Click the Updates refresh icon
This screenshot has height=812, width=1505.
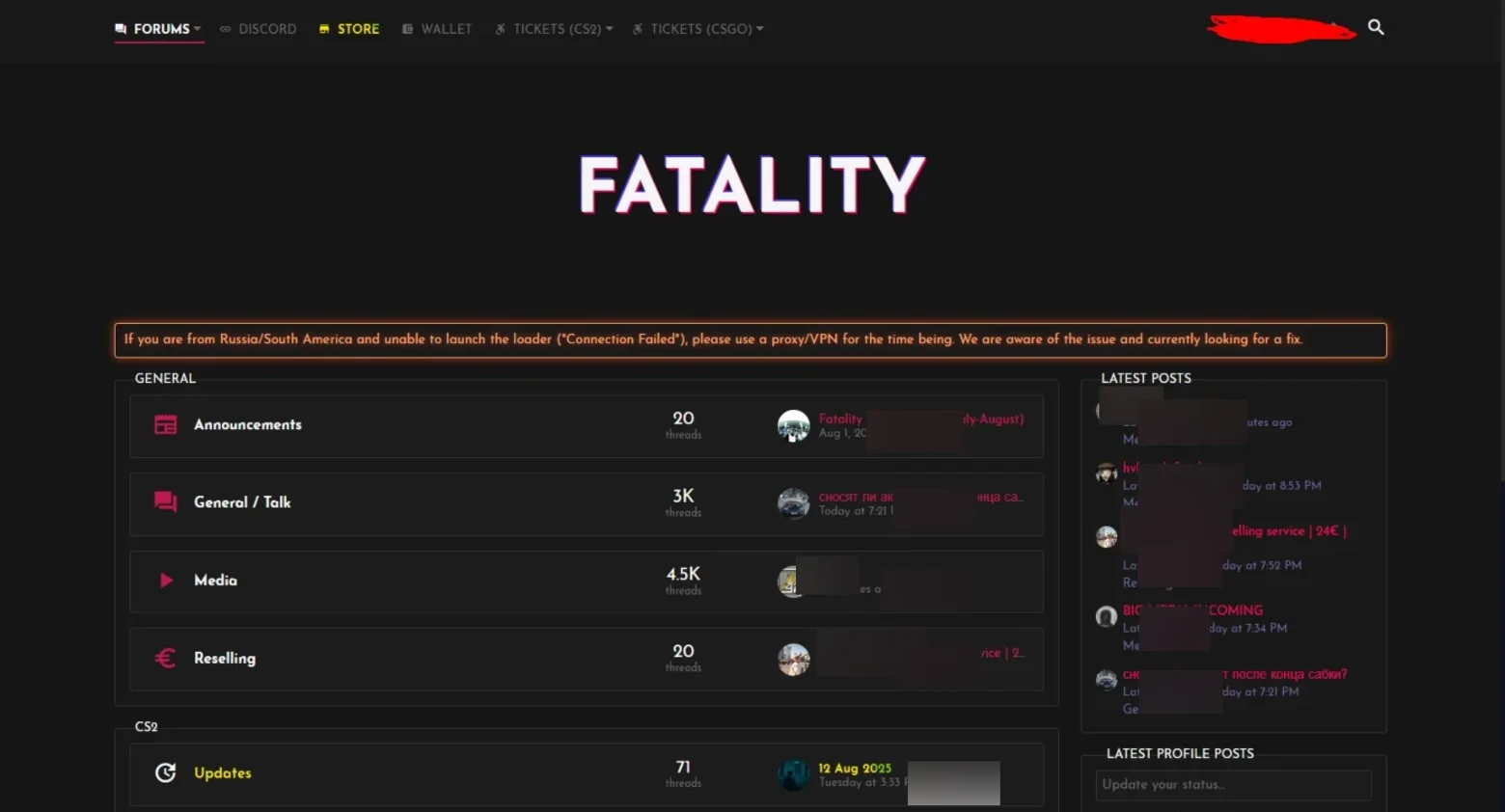[x=166, y=772]
